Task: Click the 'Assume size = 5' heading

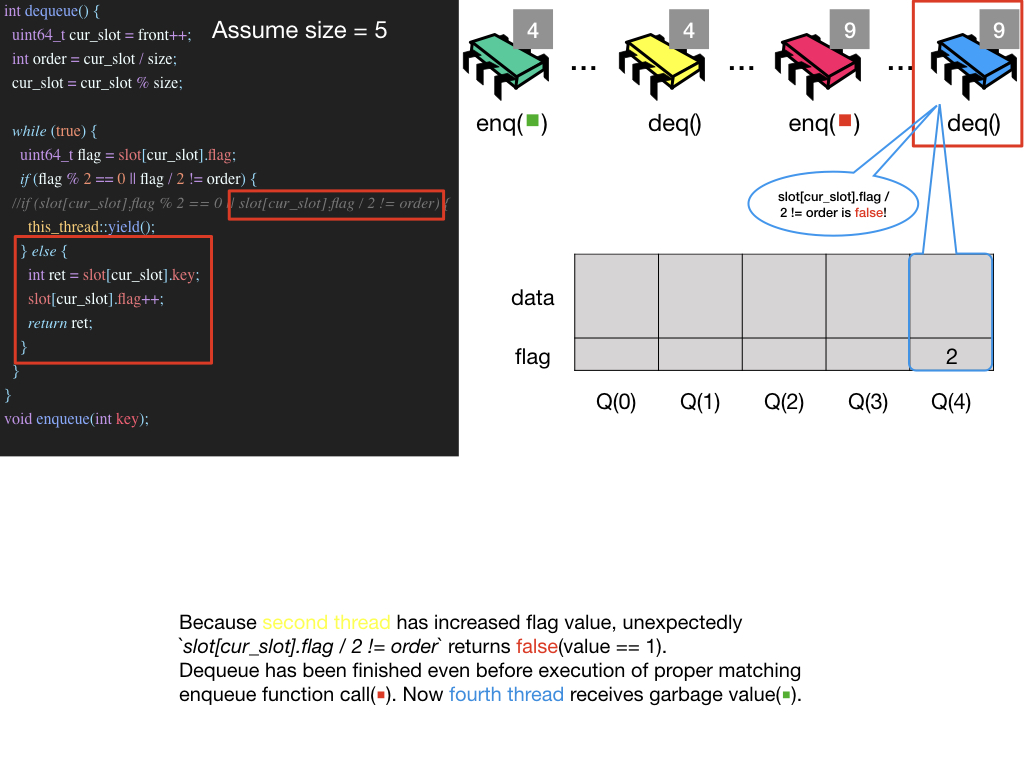Action: point(299,30)
